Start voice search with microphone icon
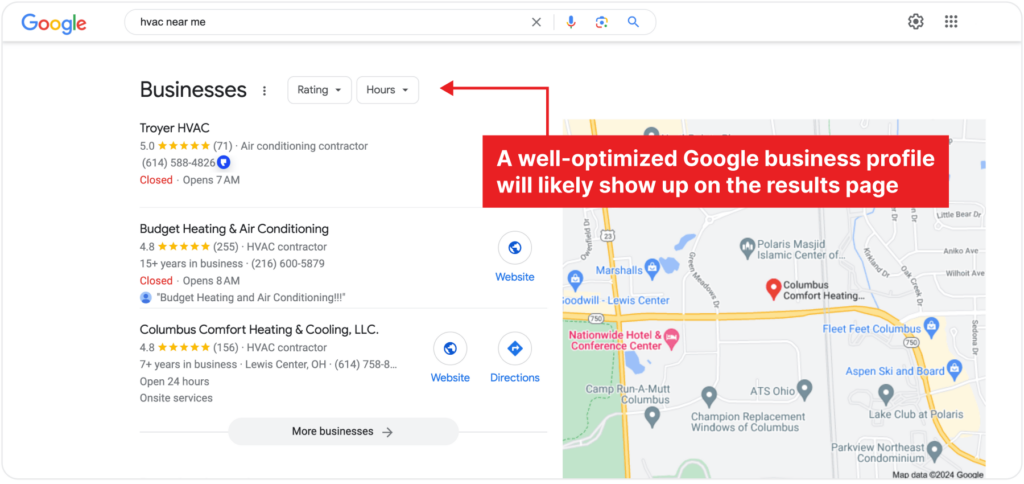The width and height of the screenshot is (1024, 484). (x=571, y=22)
